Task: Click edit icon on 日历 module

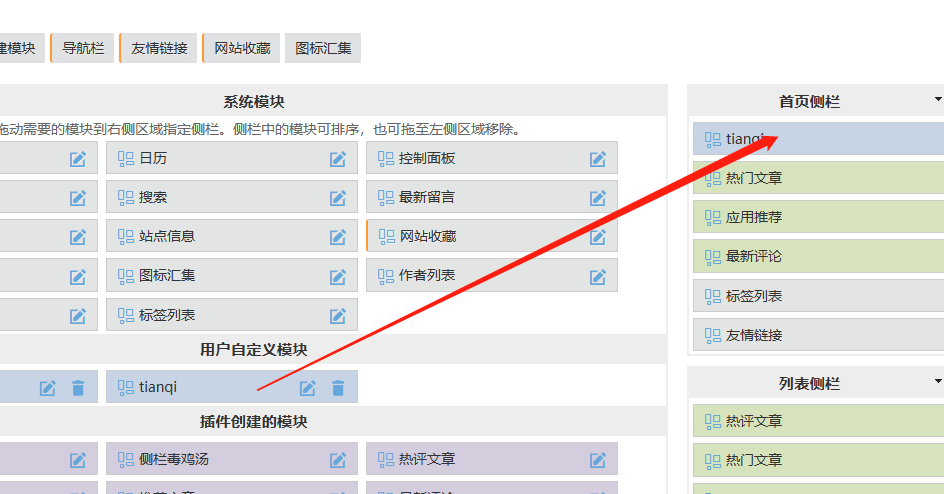Action: tap(338, 159)
